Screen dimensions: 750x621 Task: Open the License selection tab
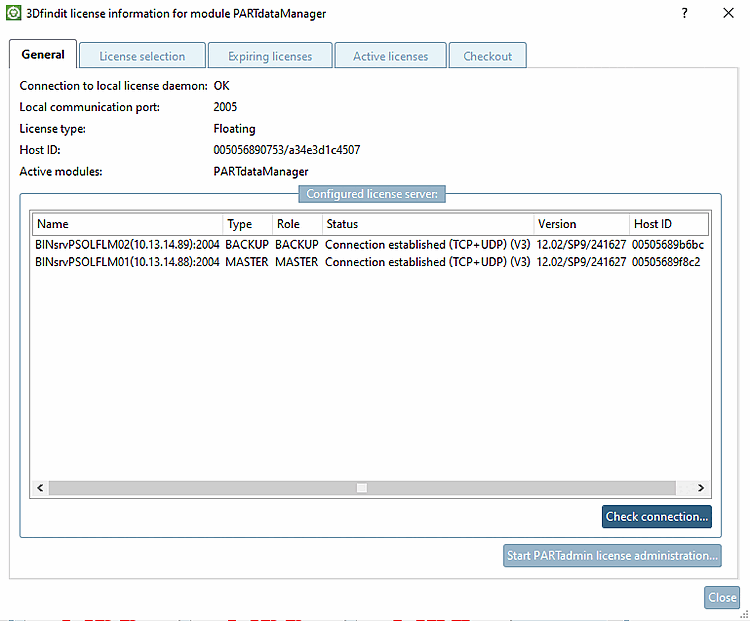pos(142,56)
